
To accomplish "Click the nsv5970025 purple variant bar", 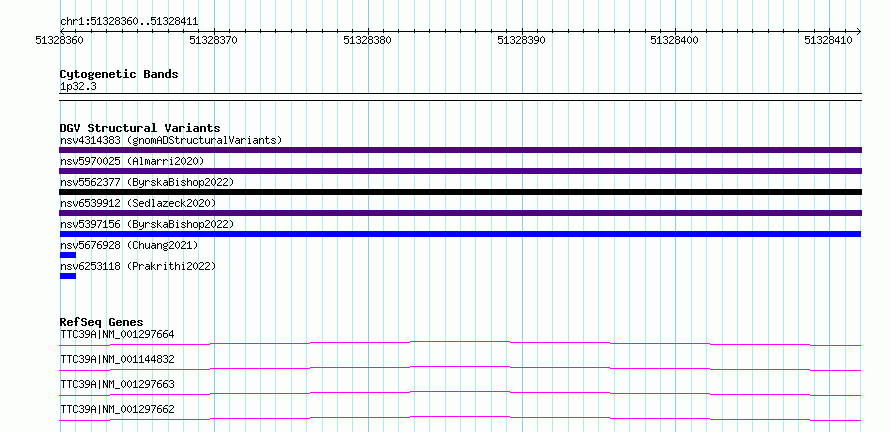I will (x=460, y=171).
